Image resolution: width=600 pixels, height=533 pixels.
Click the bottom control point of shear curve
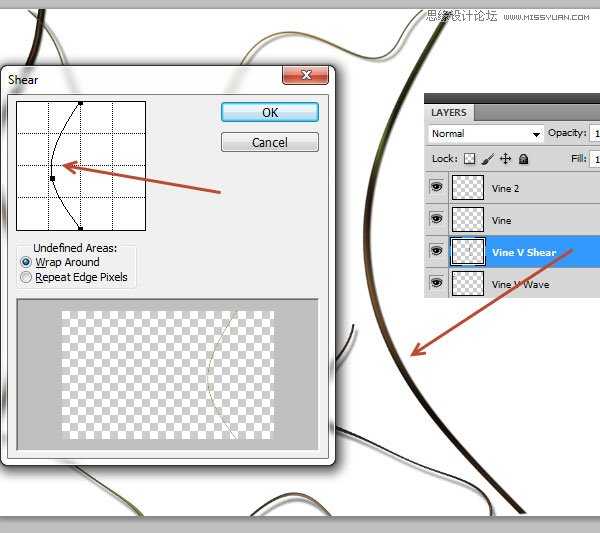pos(80,228)
